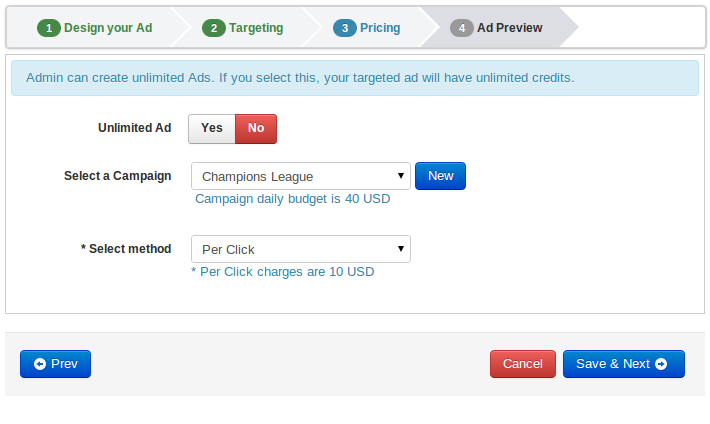
Task: Go to the Design your Ad step
Action: (108, 28)
